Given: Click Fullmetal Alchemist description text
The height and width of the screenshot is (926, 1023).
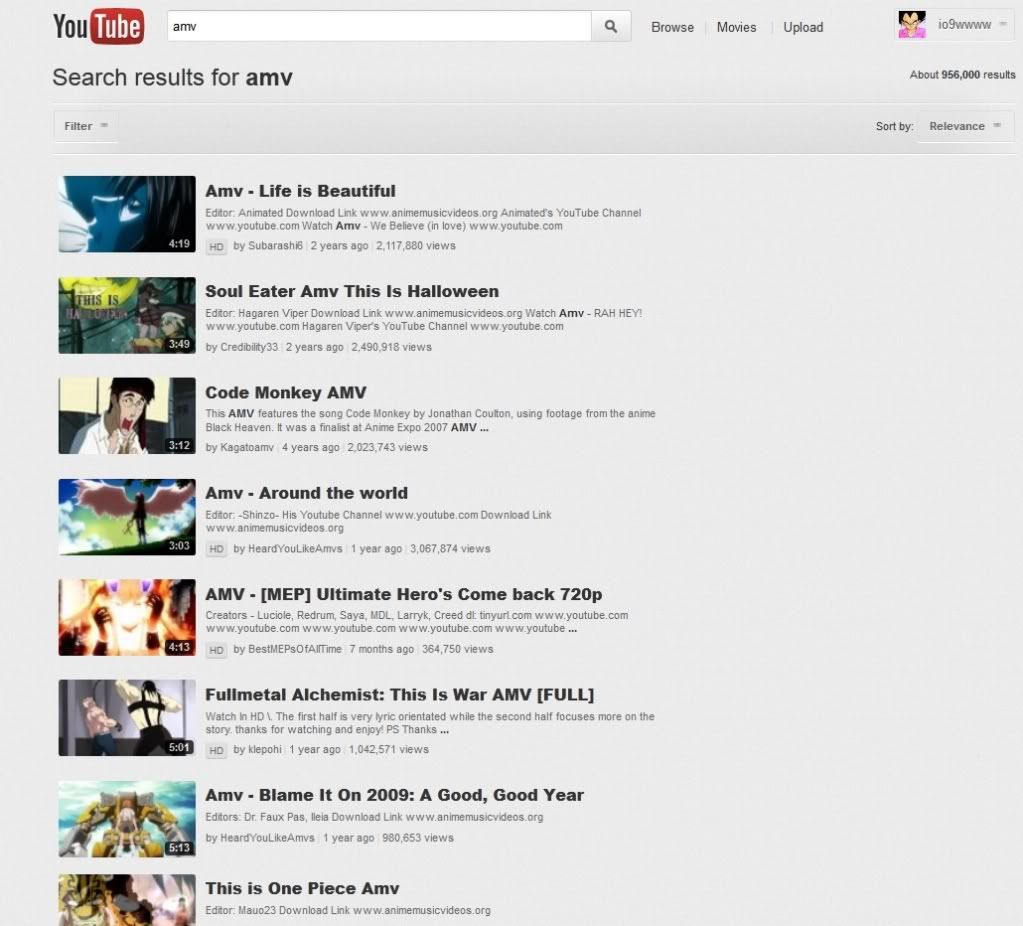Looking at the screenshot, I should point(430,723).
